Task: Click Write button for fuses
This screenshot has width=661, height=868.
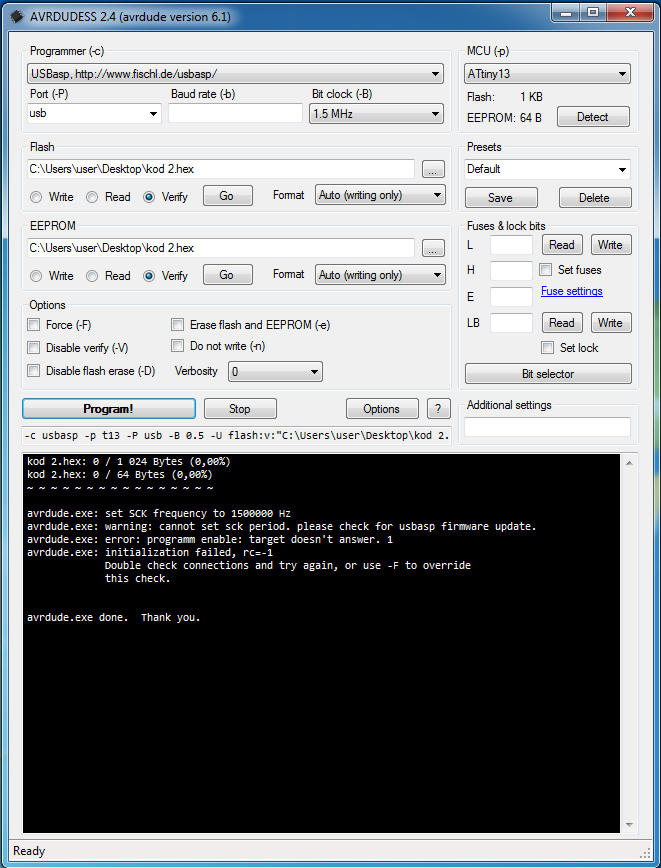Action: (611, 245)
